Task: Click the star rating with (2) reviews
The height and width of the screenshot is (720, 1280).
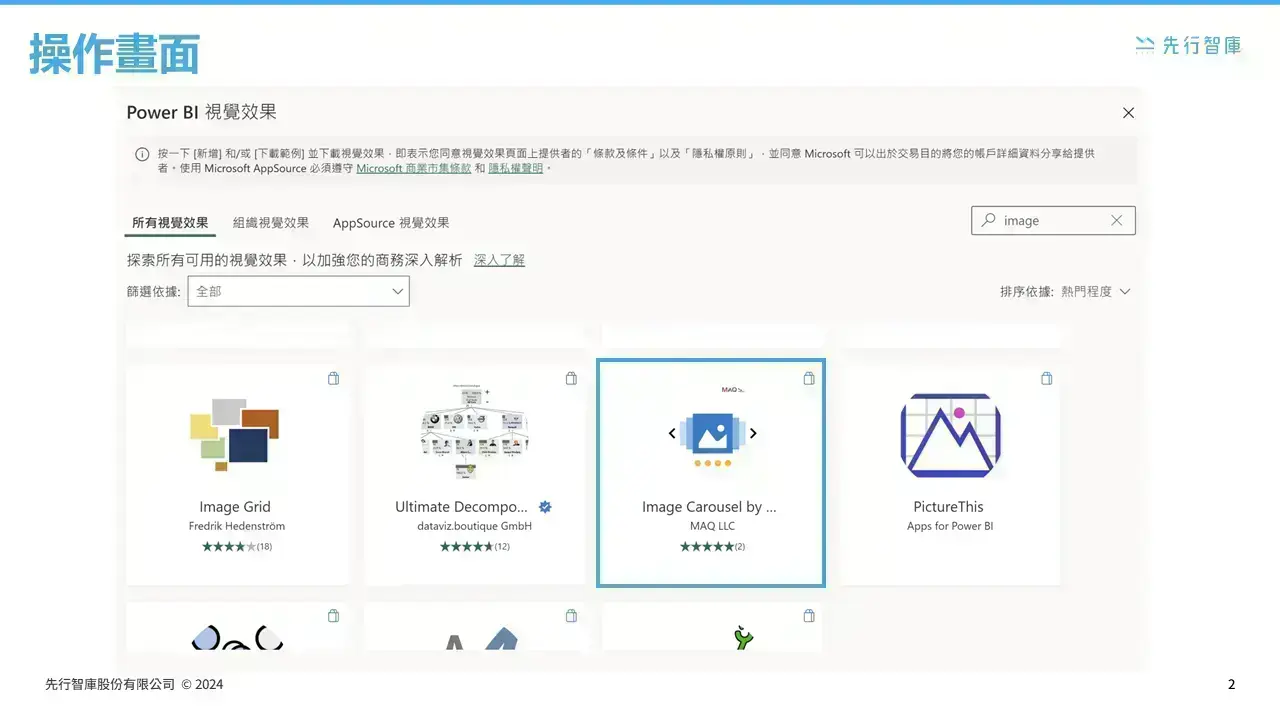Action: click(712, 547)
